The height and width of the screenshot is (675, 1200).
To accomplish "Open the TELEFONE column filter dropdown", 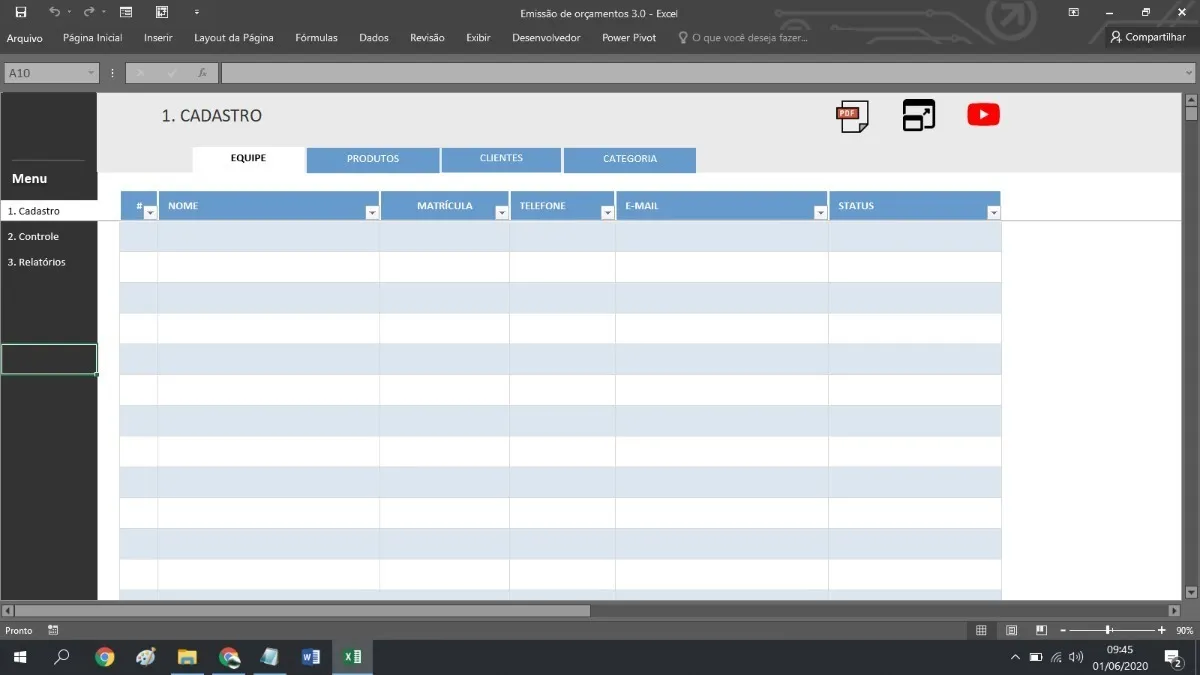I will 607,212.
